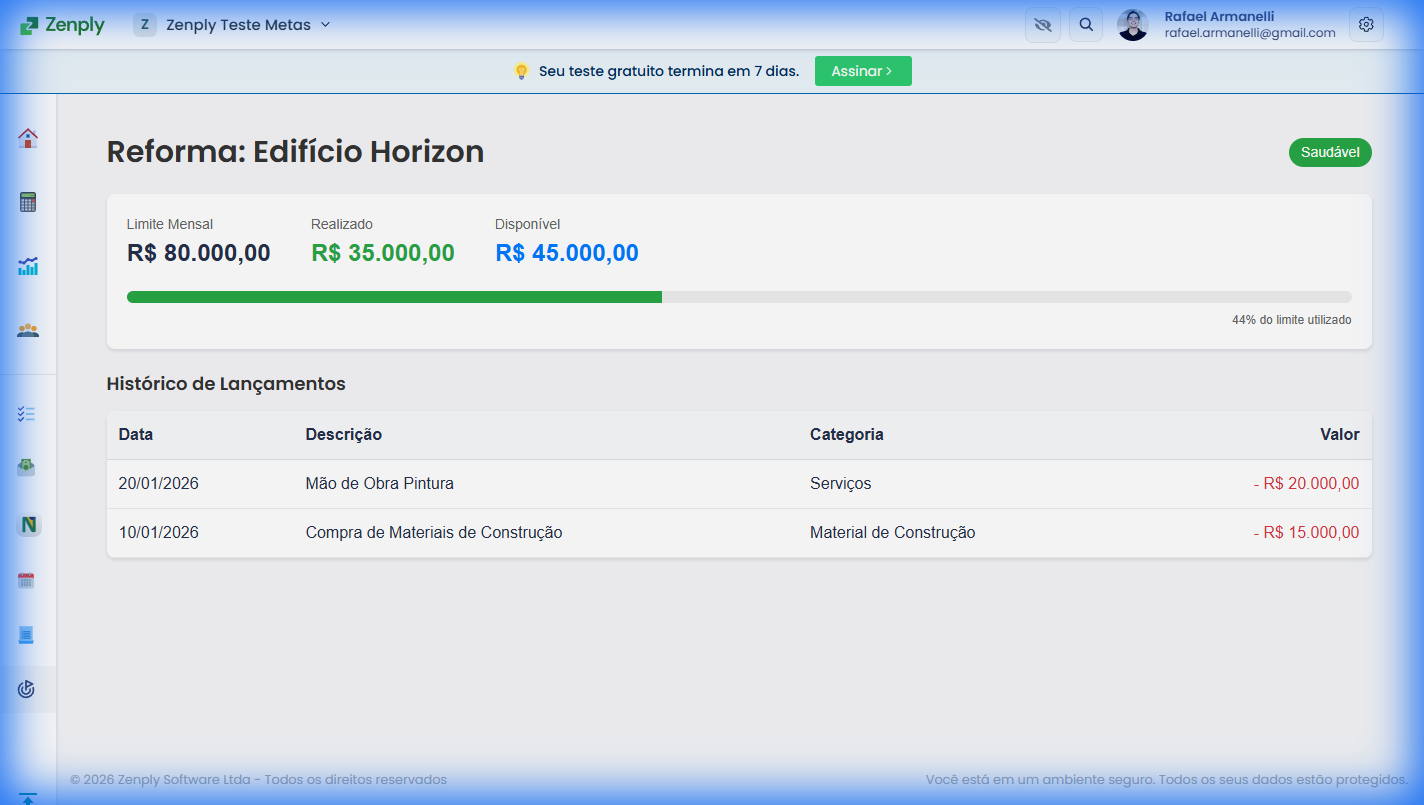Open the analytics chart icon
The height and width of the screenshot is (805, 1424).
coord(27,266)
